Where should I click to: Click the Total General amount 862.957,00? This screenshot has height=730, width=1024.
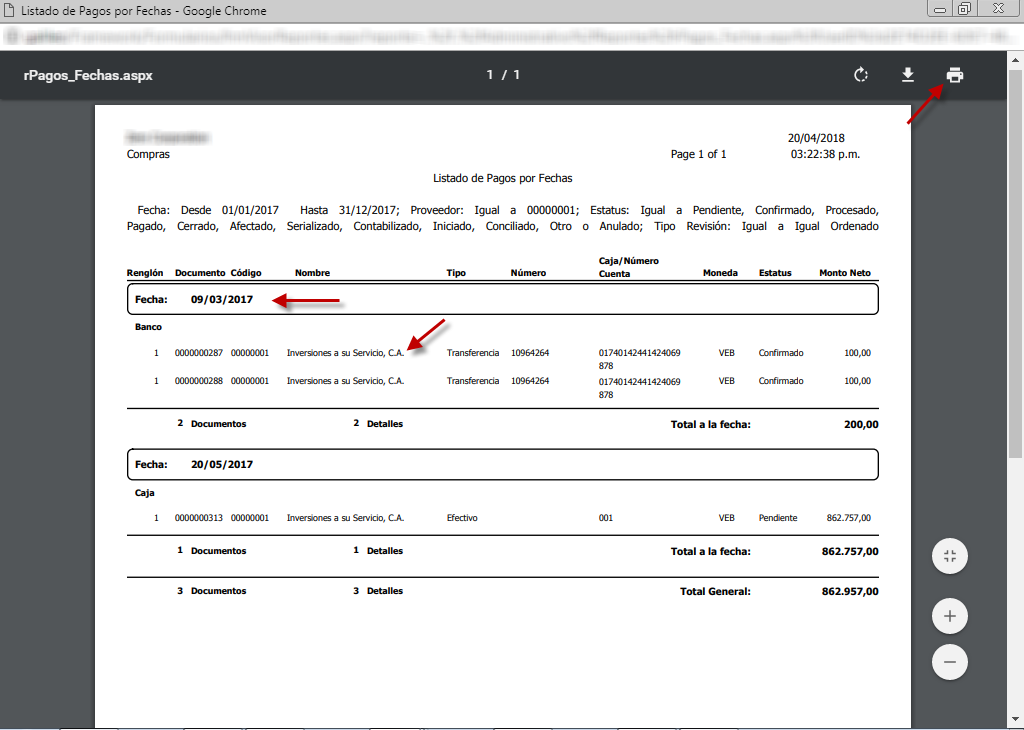pyautogui.click(x=849, y=591)
